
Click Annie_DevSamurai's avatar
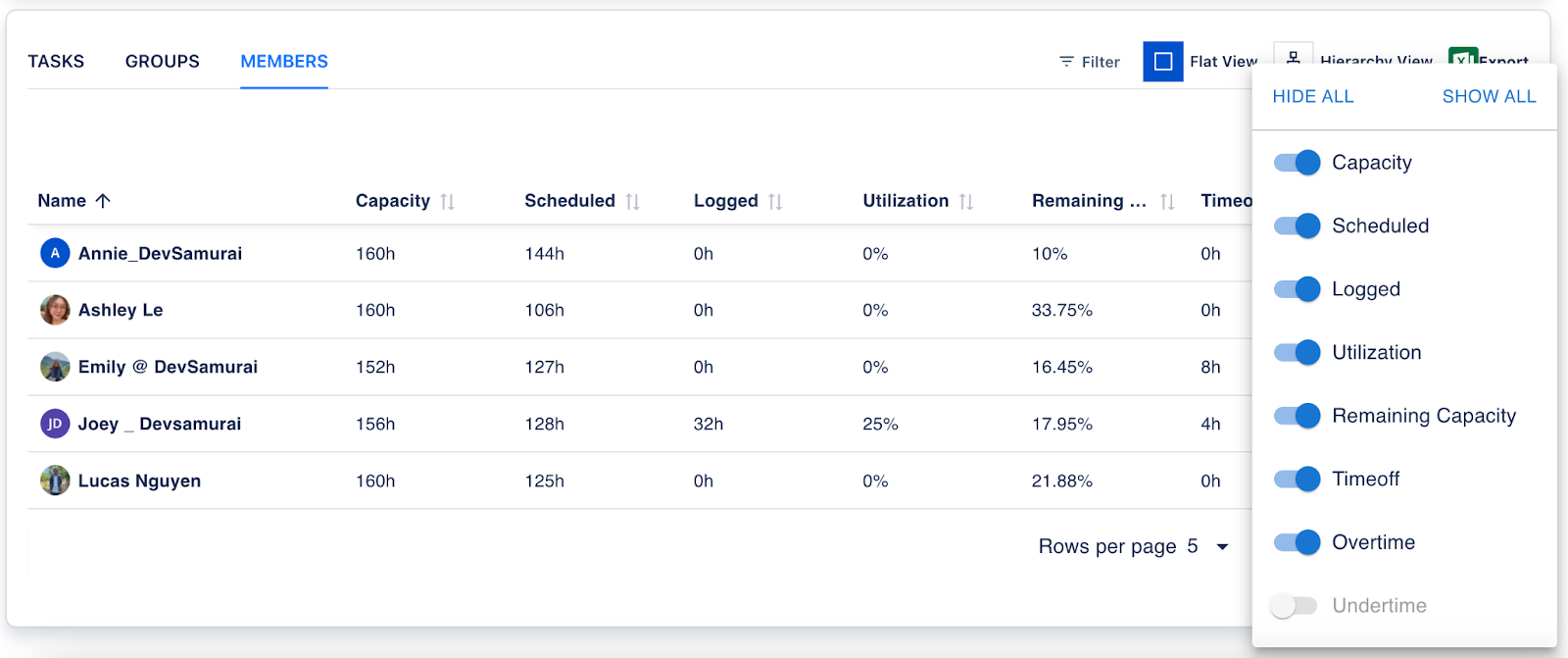55,253
